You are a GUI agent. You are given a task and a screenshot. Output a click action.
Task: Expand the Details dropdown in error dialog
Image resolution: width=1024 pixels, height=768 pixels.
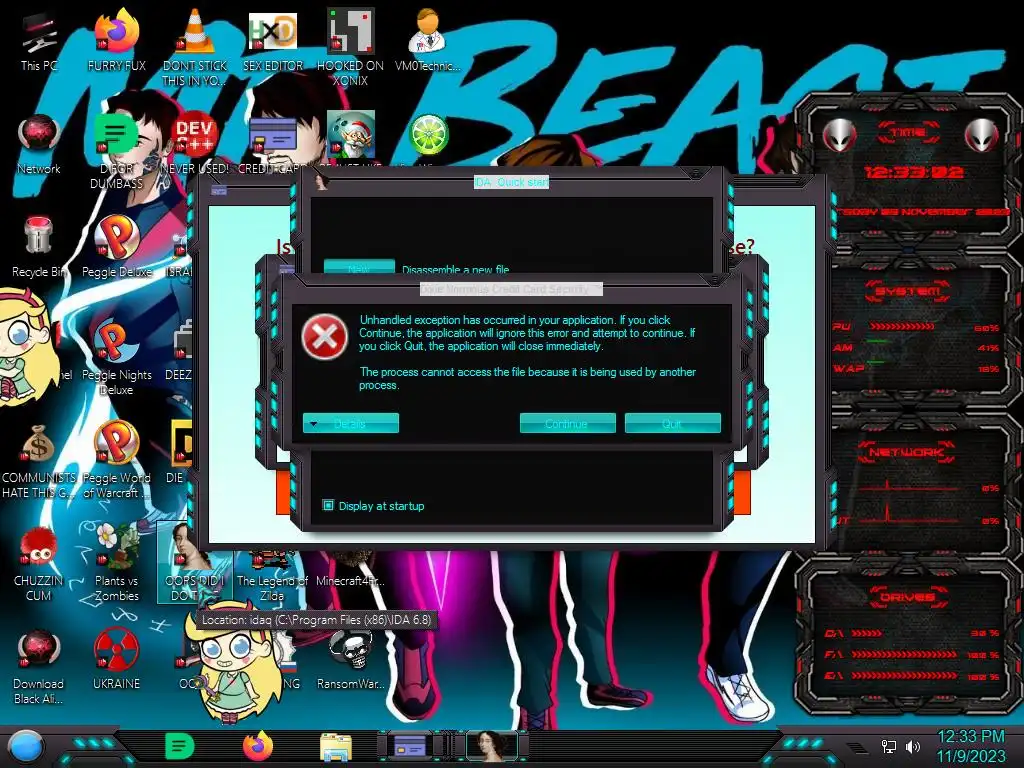pyautogui.click(x=351, y=423)
